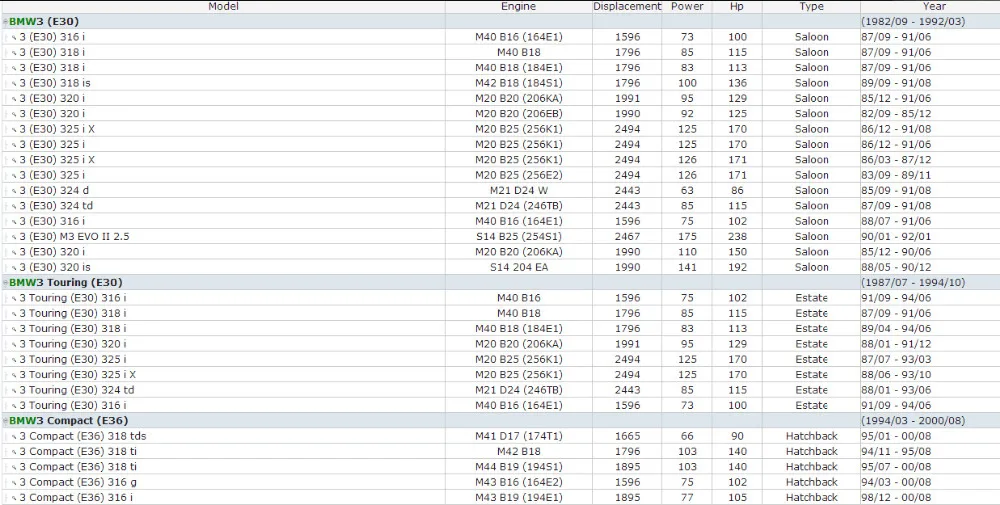The image size is (1000, 505).
Task: Click engine cell M43 B16 (164E2)
Action: 518,482
